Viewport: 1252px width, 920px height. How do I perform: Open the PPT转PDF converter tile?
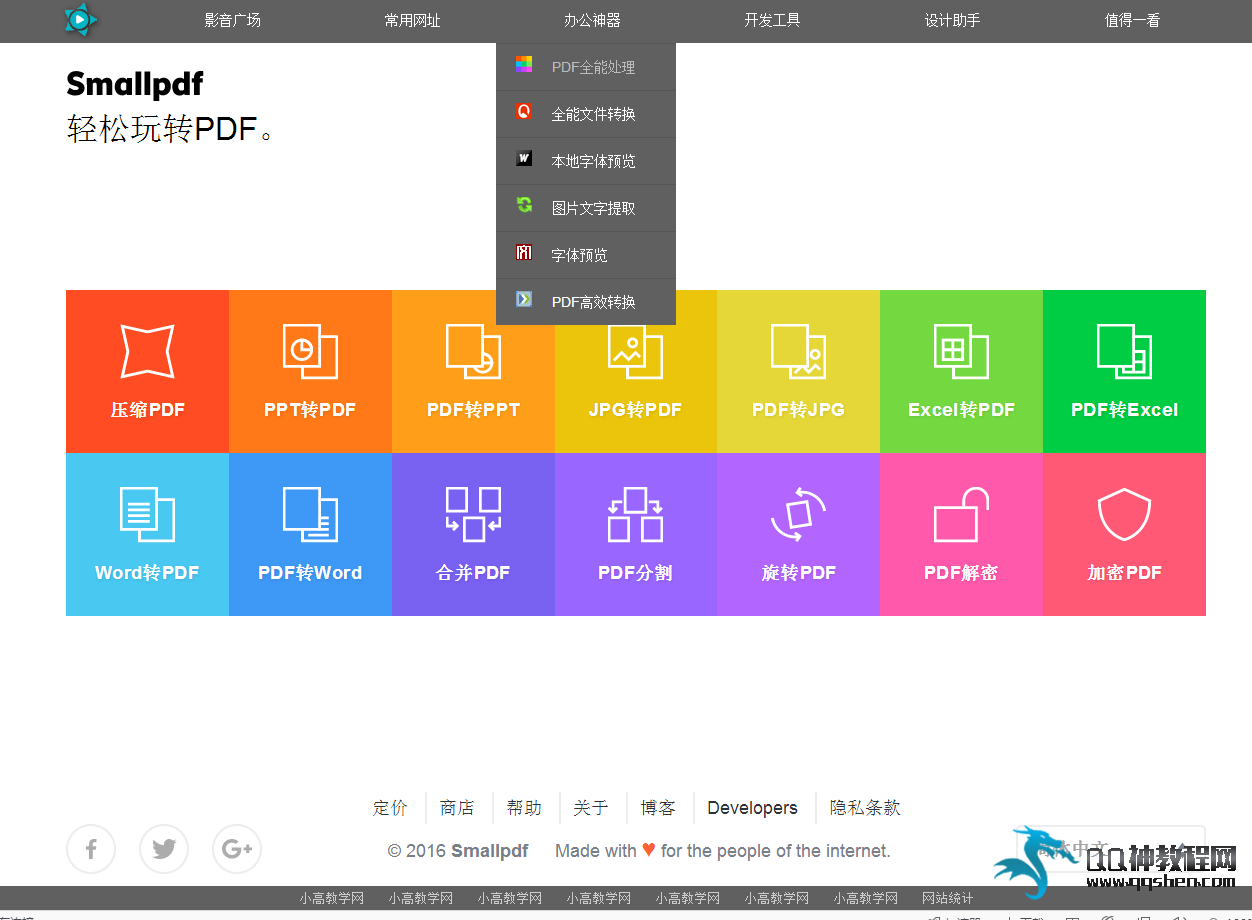pos(310,371)
